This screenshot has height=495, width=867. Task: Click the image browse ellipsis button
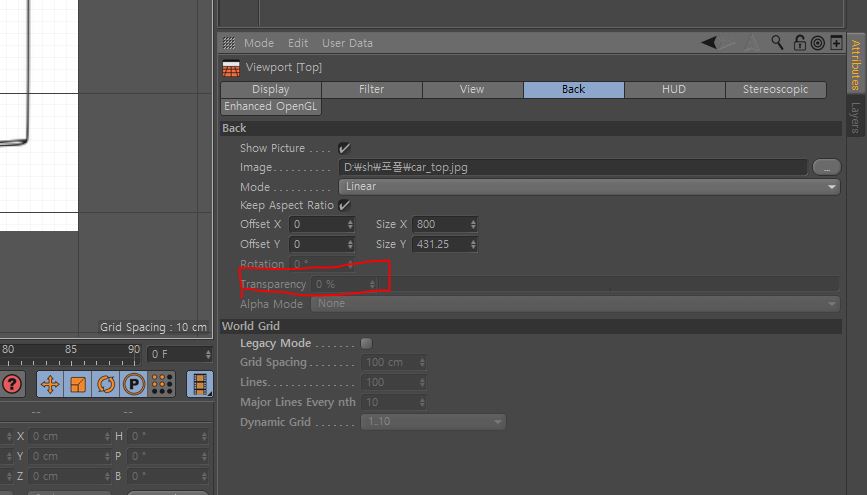point(826,167)
